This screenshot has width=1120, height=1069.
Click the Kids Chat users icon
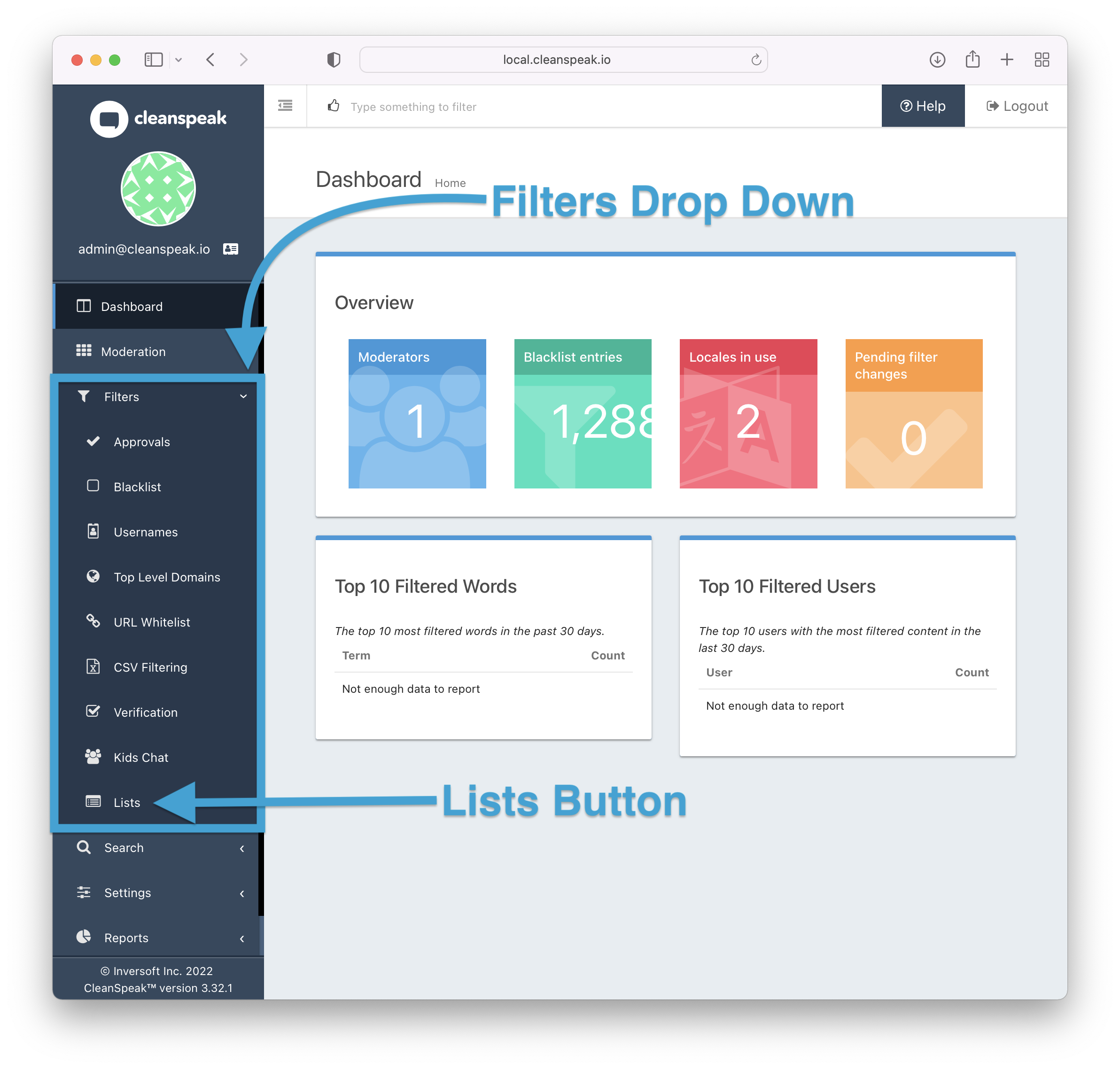(93, 756)
